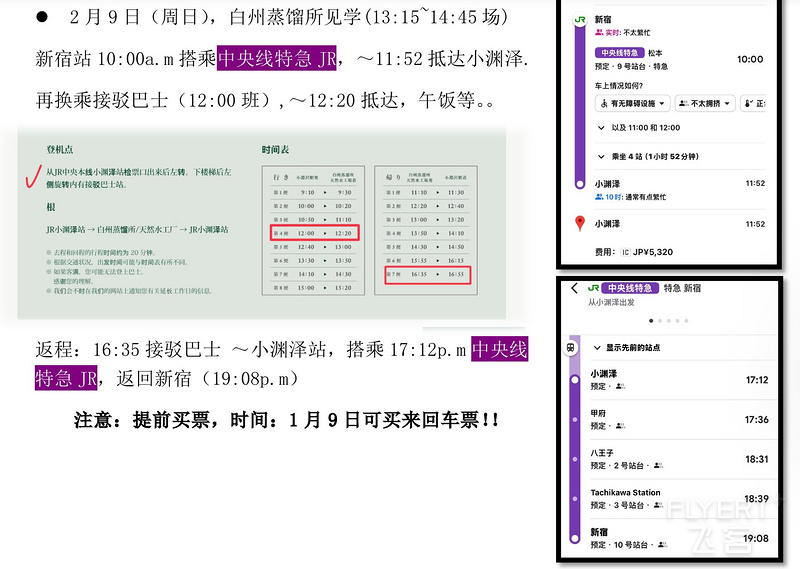
Task: Click the first highlighted 中央线特急 JR text after 搭乘
Action: coord(277,58)
